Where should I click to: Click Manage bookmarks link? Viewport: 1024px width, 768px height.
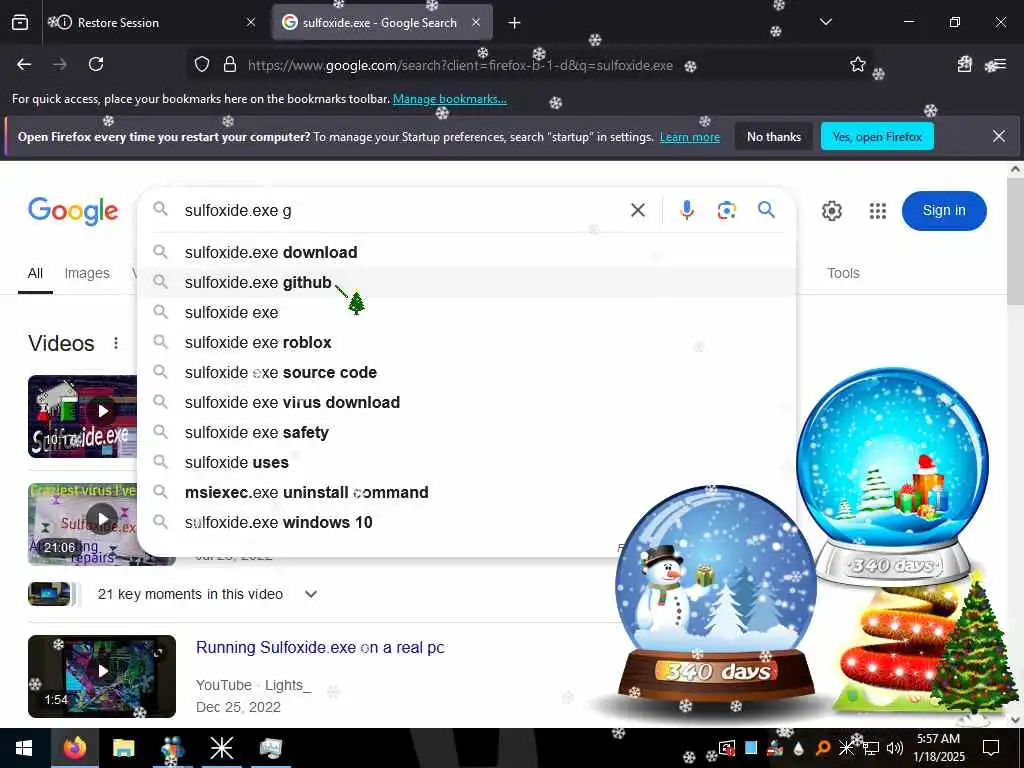449,99
